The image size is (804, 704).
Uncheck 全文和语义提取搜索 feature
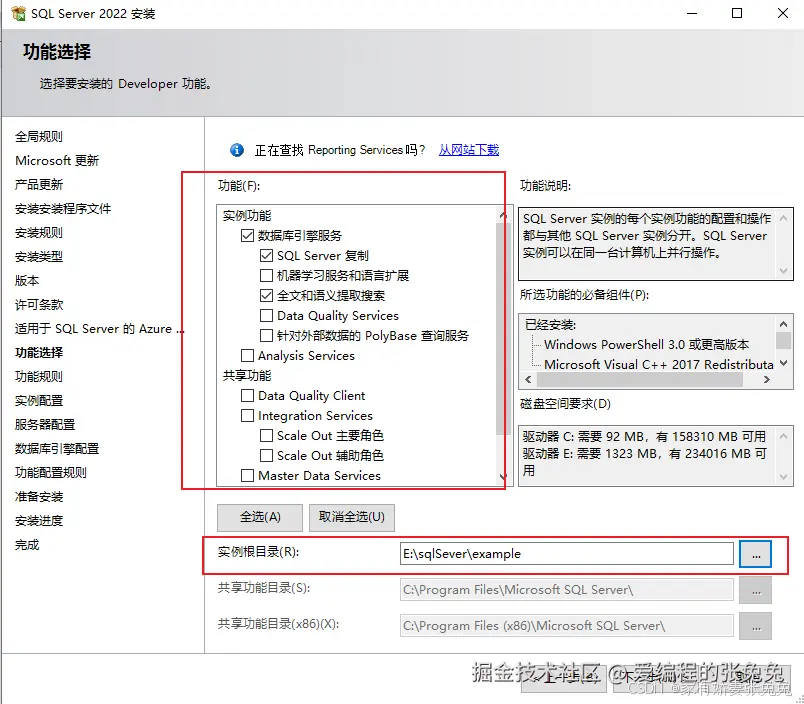266,295
